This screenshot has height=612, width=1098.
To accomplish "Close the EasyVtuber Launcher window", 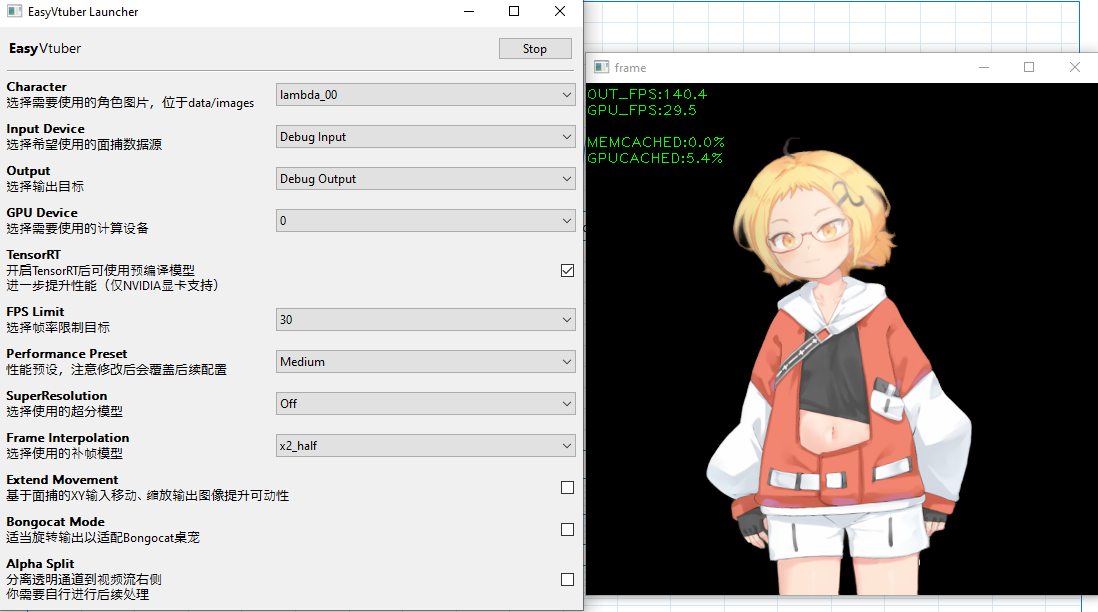I will (x=560, y=11).
